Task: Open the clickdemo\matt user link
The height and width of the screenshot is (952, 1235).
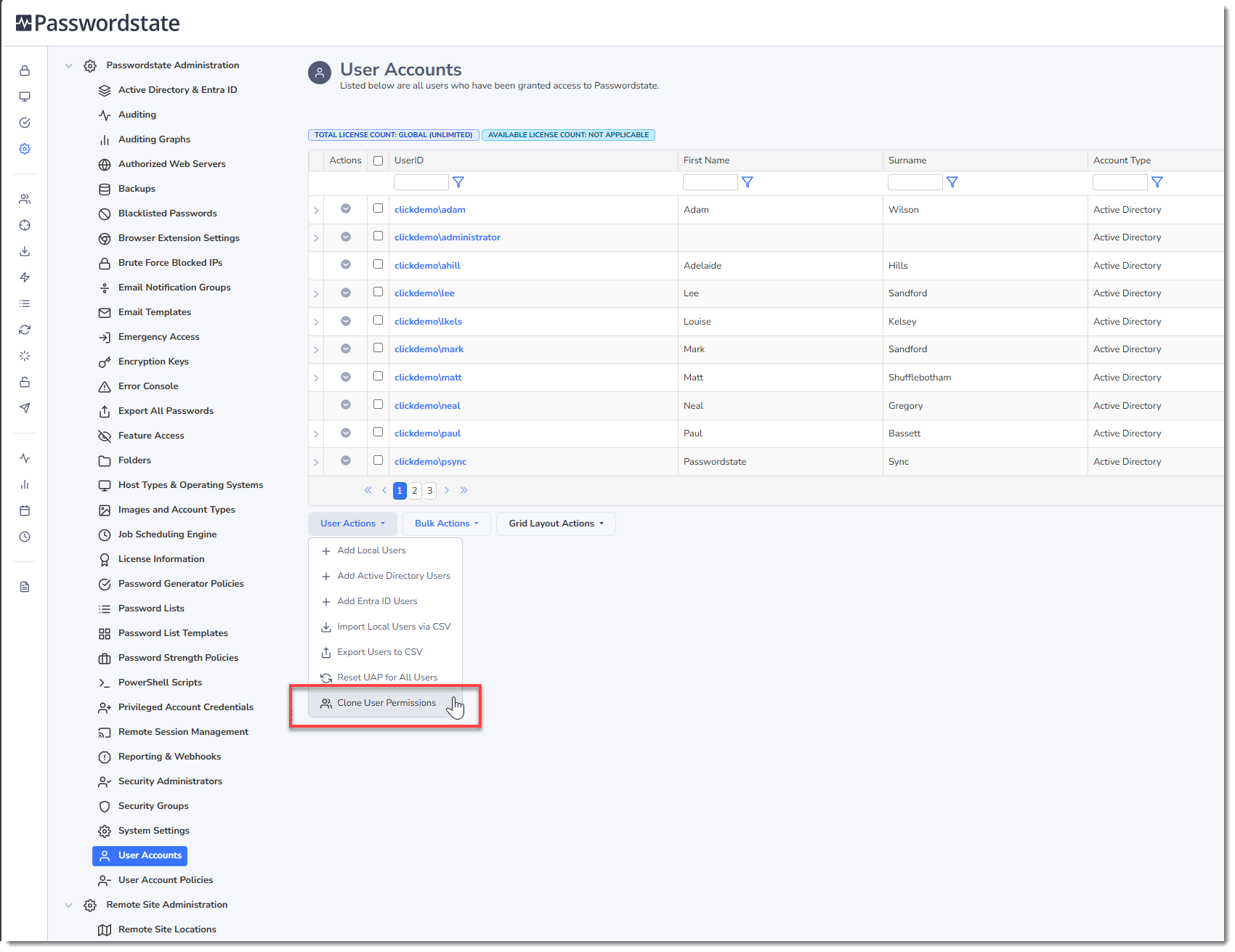Action: pyautogui.click(x=428, y=378)
